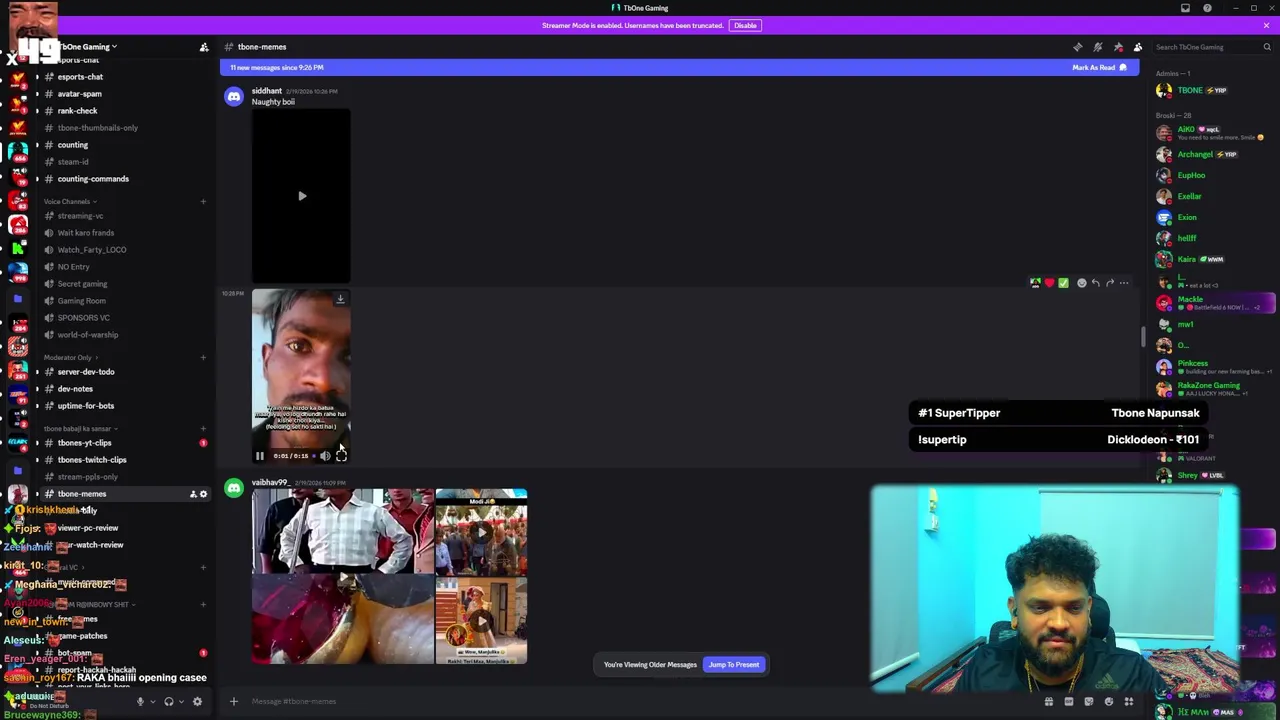
Task: Open TbOne Gaming server dropdown
Action: (x=88, y=47)
